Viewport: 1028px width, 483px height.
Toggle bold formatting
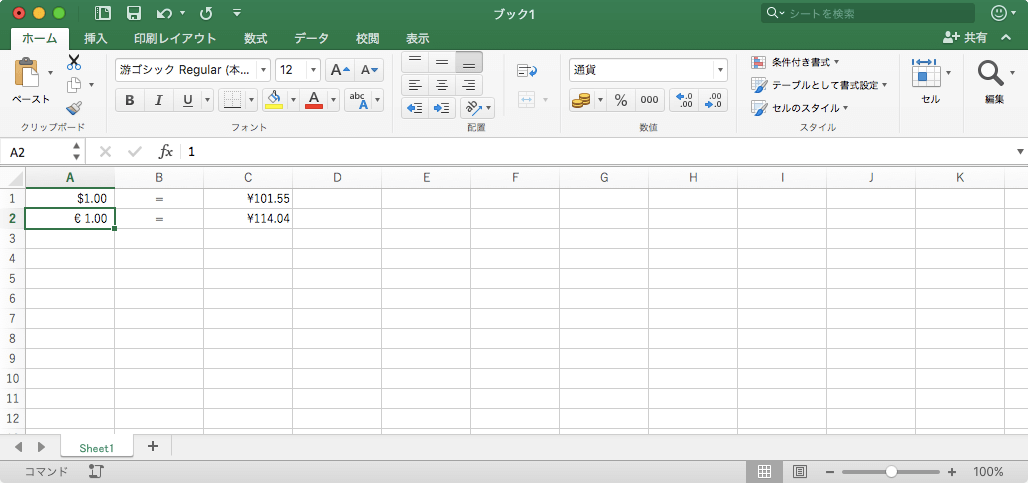coord(130,100)
